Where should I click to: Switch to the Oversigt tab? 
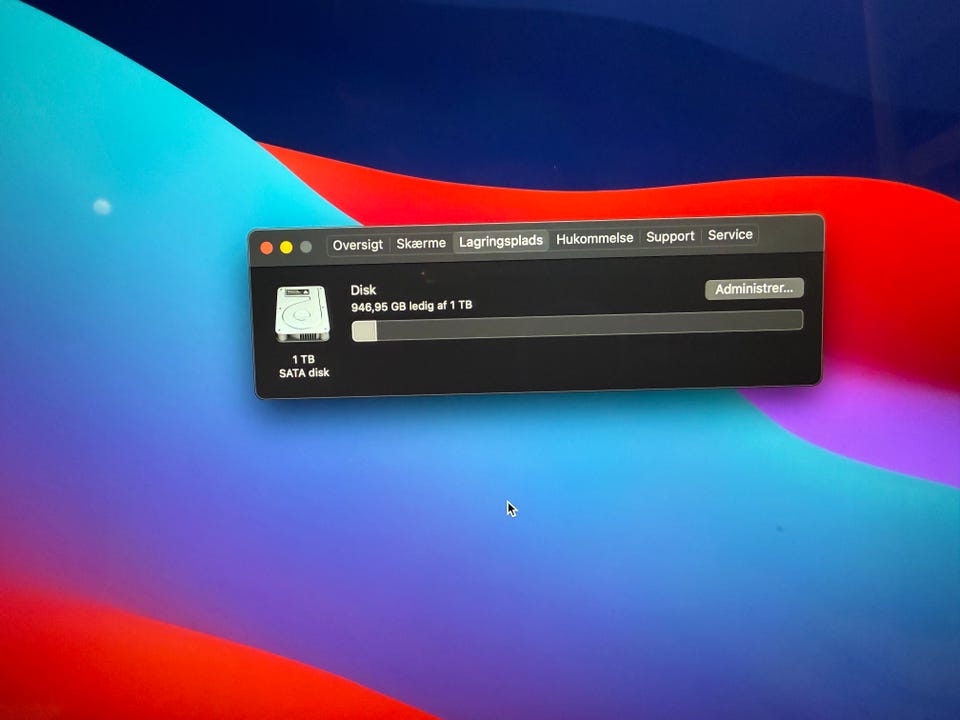coord(358,245)
